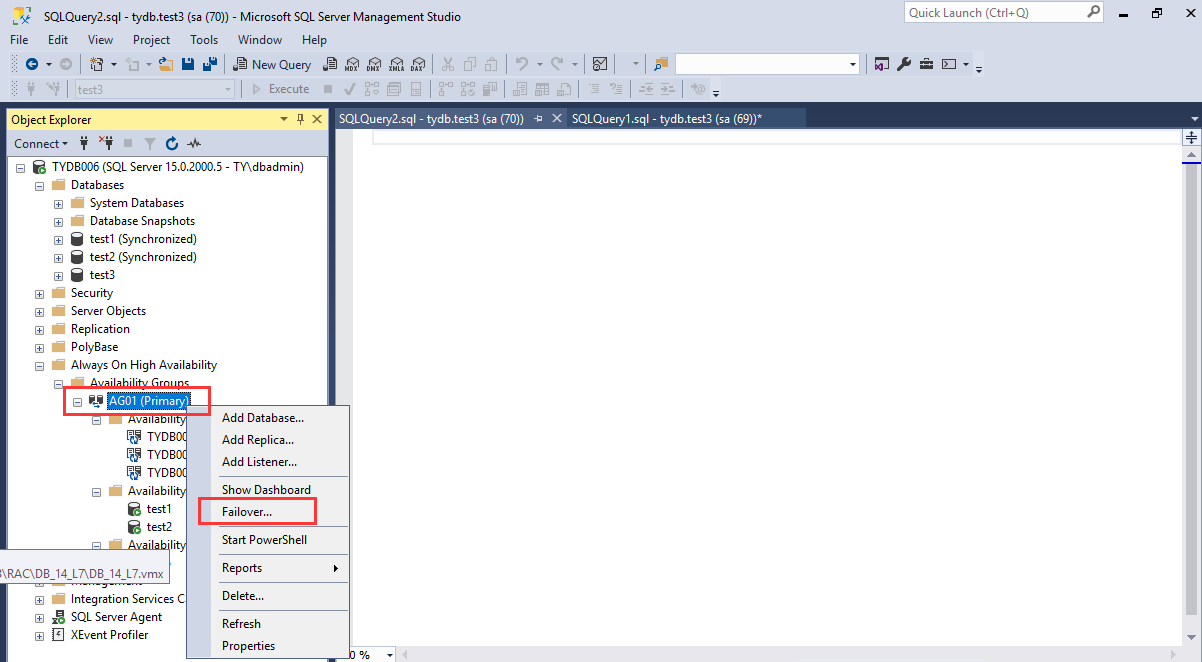
Task: Select the PolyBase folder in the tree
Action: coord(94,347)
